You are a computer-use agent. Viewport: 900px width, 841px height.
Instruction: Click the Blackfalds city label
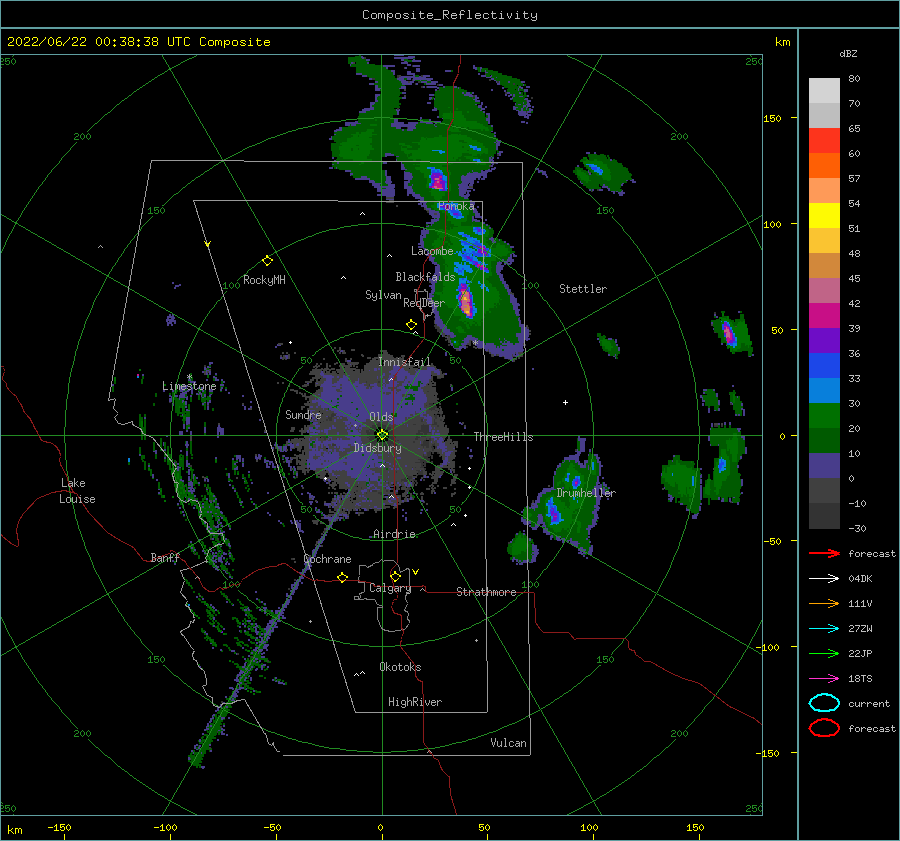click(425, 277)
